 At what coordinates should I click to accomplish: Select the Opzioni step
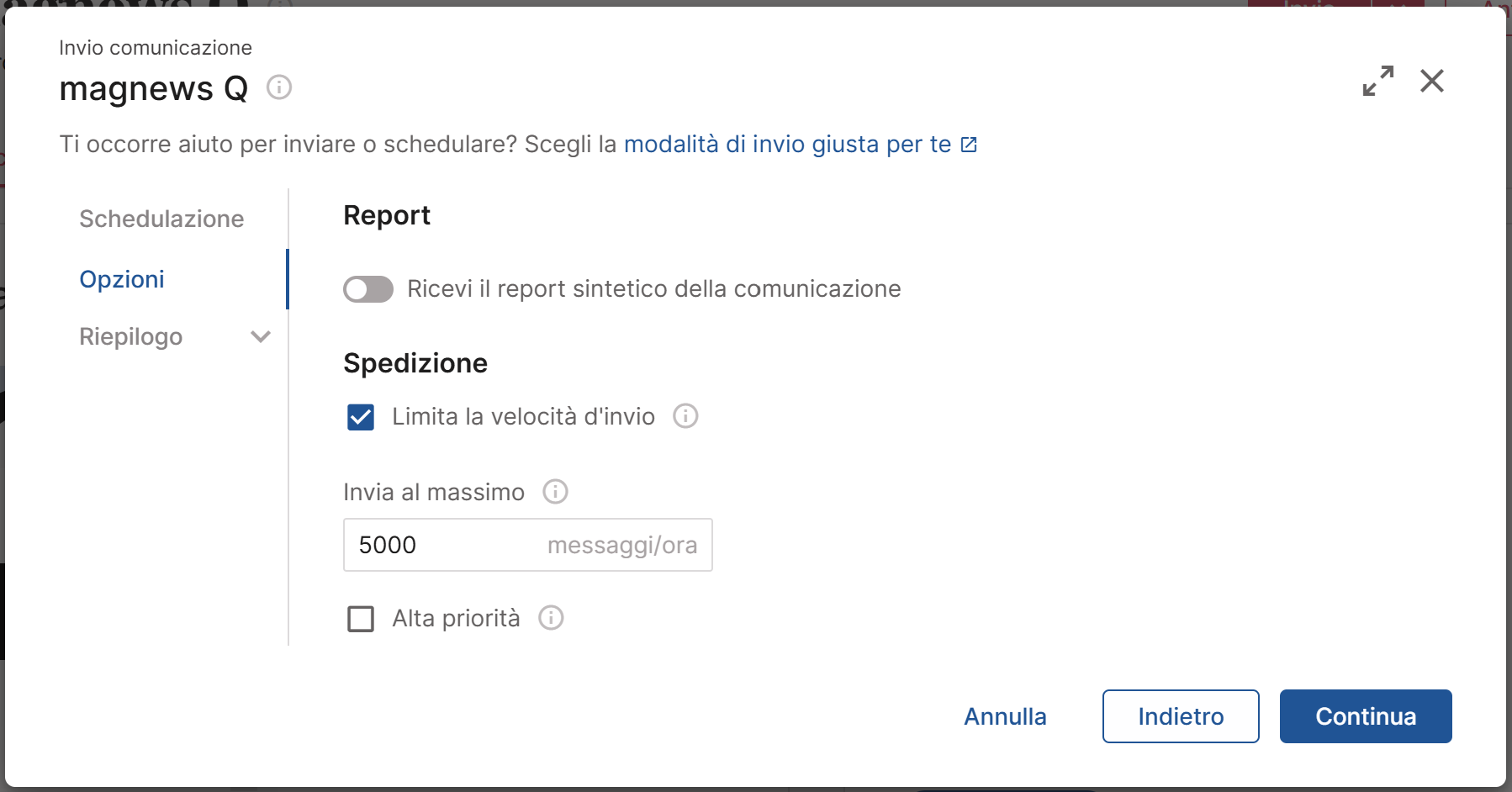click(x=121, y=278)
